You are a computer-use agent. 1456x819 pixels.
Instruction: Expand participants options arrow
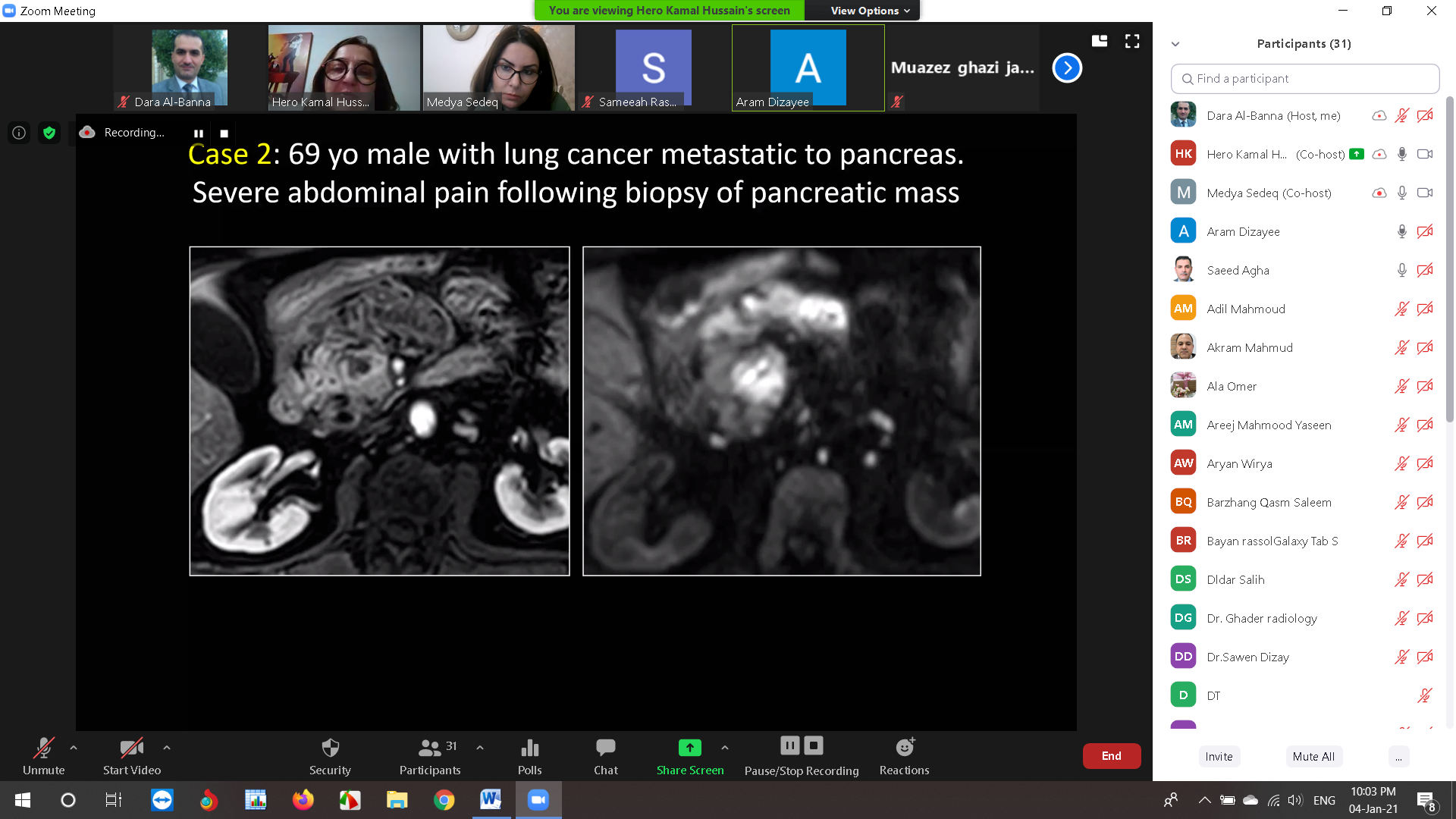(x=480, y=748)
